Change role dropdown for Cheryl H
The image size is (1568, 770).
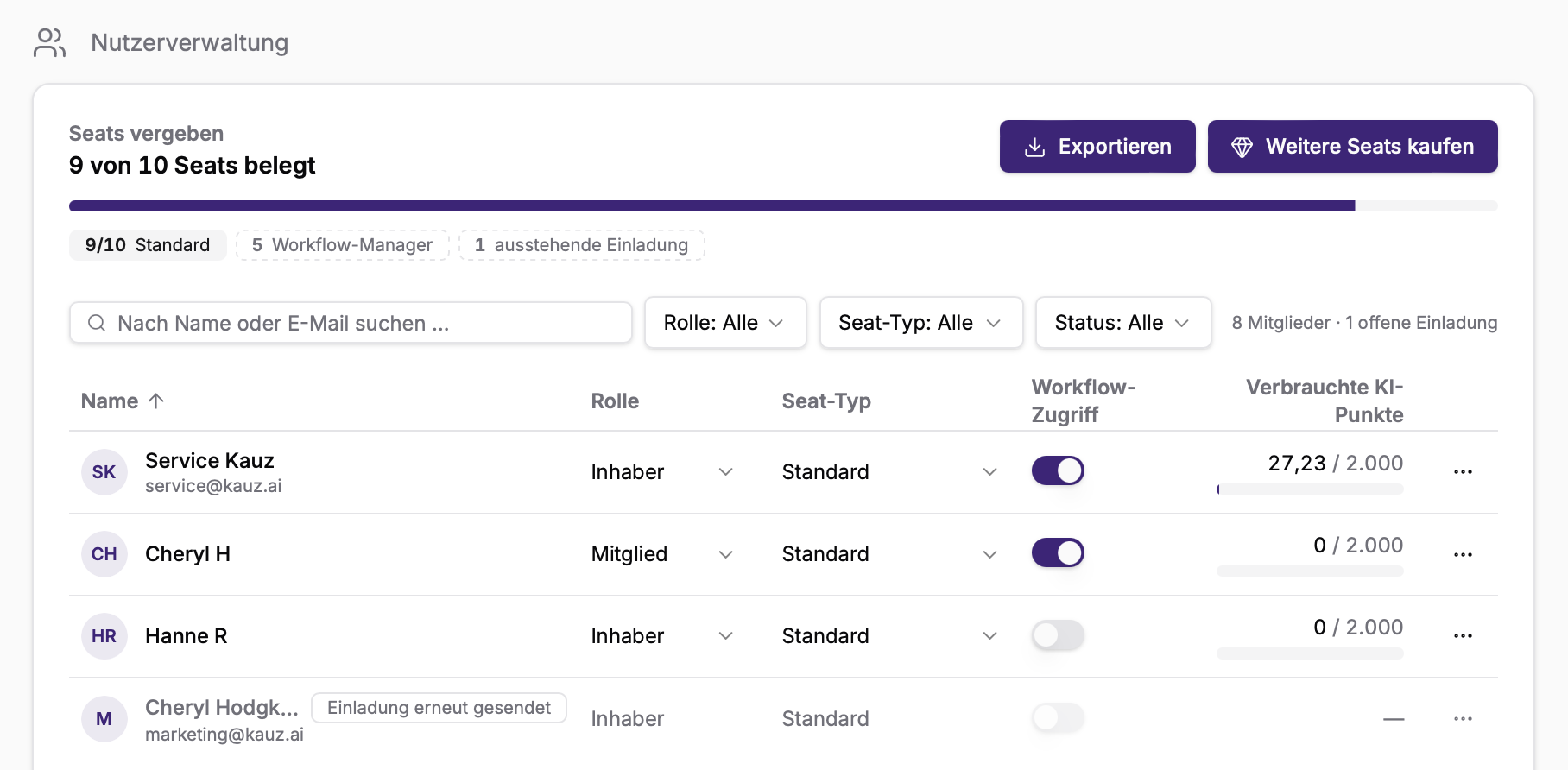tap(662, 554)
